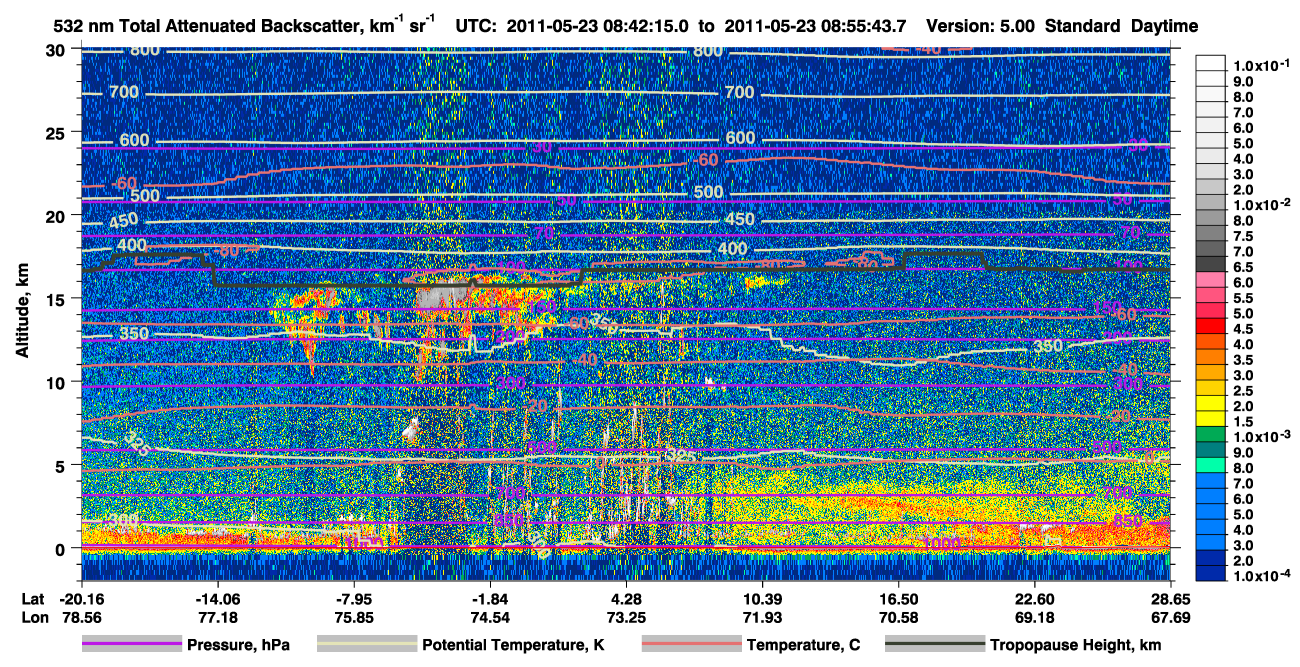Click the 'Lon' row label
Screen dimensions: 1300x667
[34, 617]
